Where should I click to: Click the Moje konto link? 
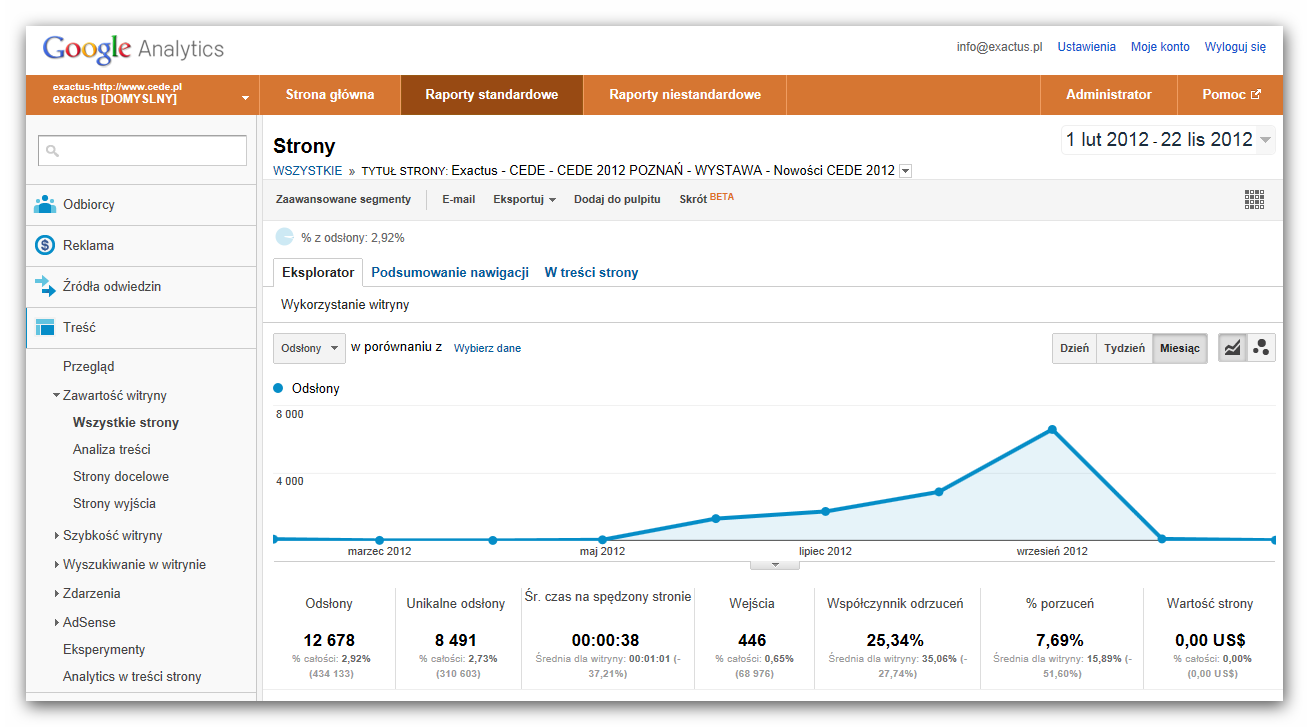1160,47
